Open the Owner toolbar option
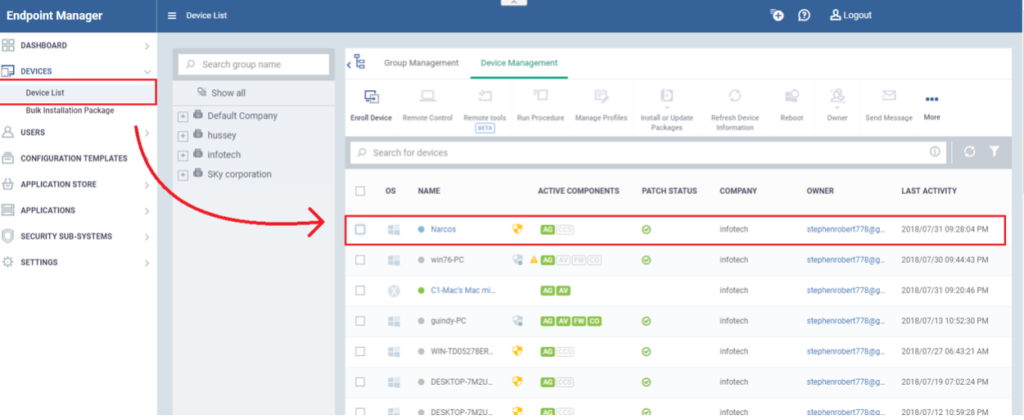This screenshot has height=420, width=1024. point(837,97)
